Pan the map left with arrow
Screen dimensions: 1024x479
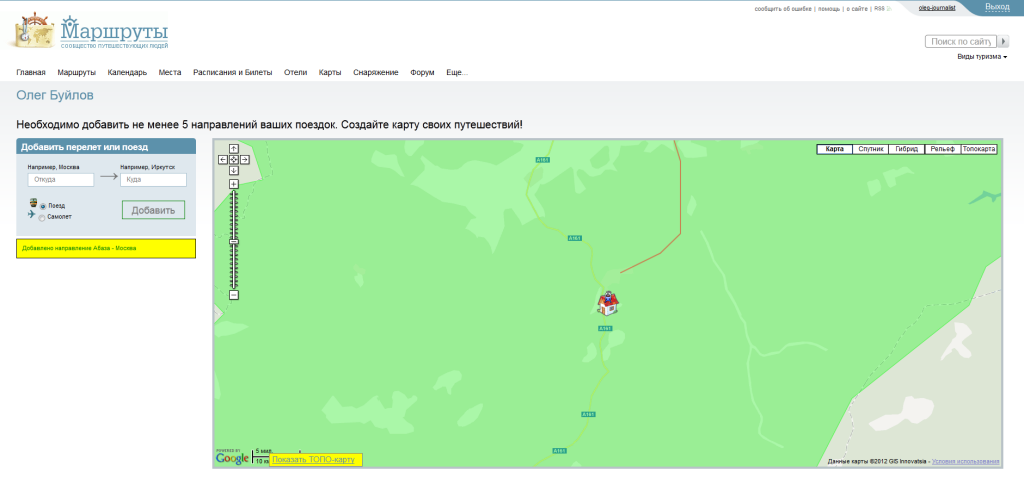tap(223, 159)
